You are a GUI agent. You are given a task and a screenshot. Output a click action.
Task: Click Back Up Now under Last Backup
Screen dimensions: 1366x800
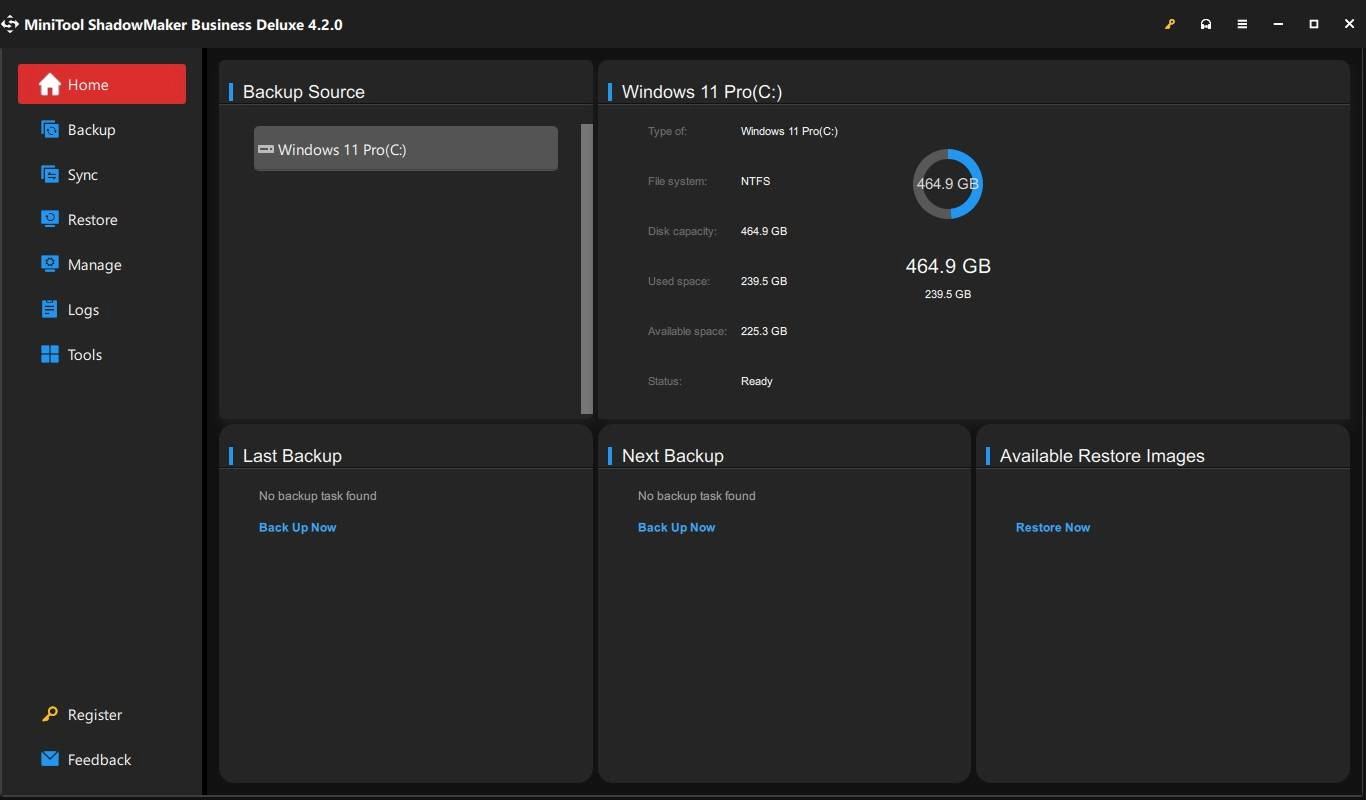297,527
